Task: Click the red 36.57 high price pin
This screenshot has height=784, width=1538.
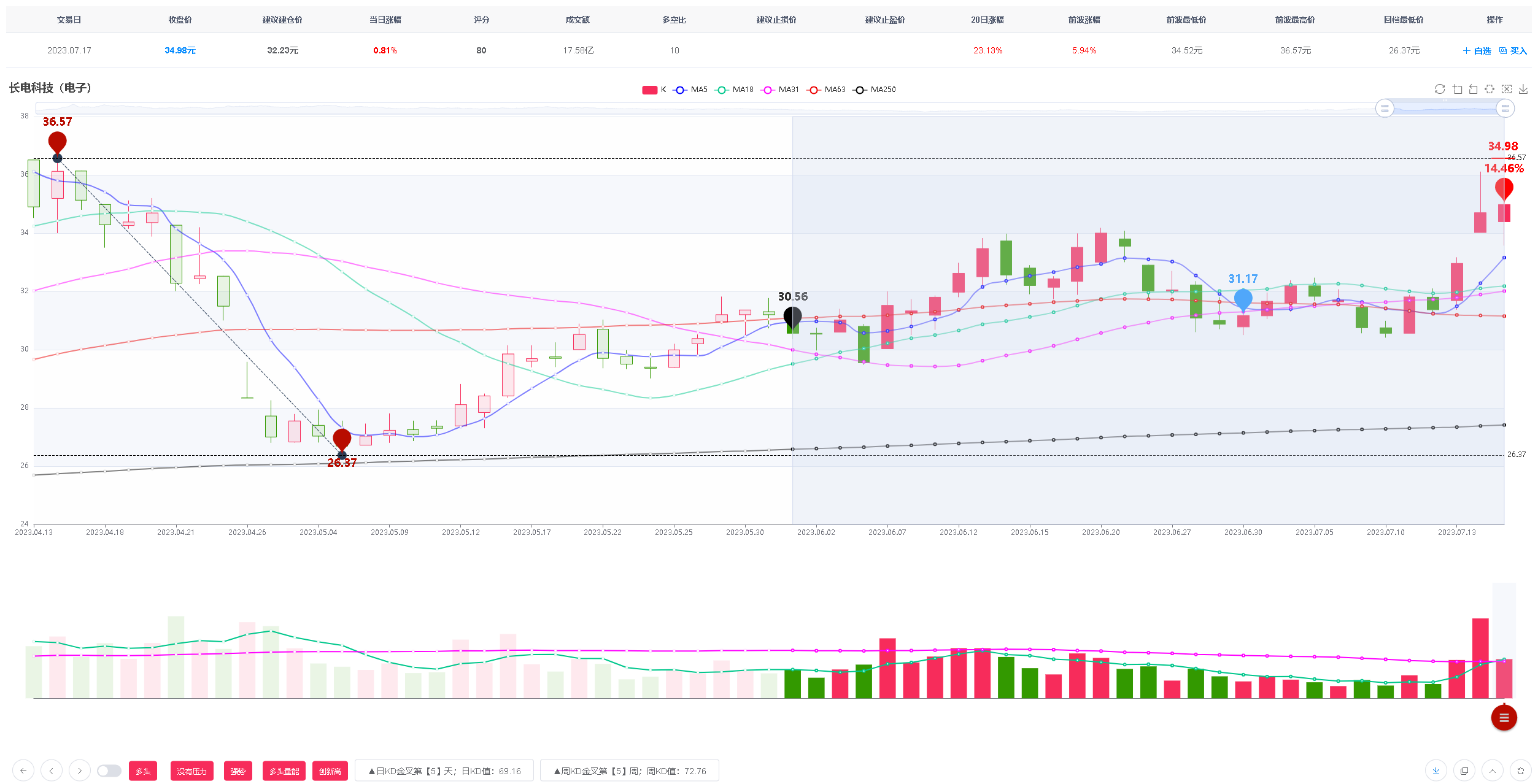Action: [x=58, y=142]
